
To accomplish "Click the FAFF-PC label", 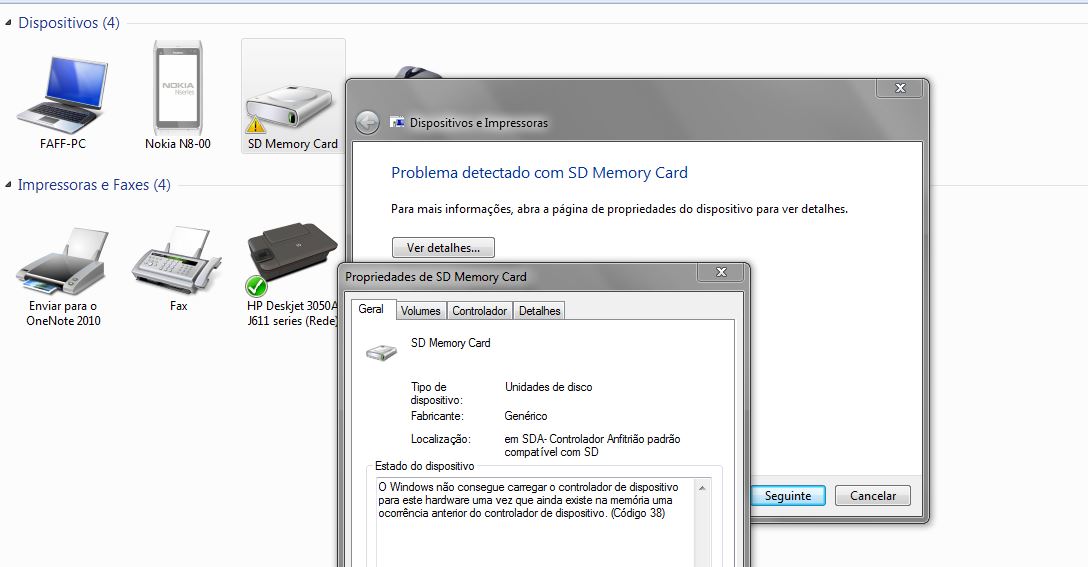I will pyautogui.click(x=63, y=144).
